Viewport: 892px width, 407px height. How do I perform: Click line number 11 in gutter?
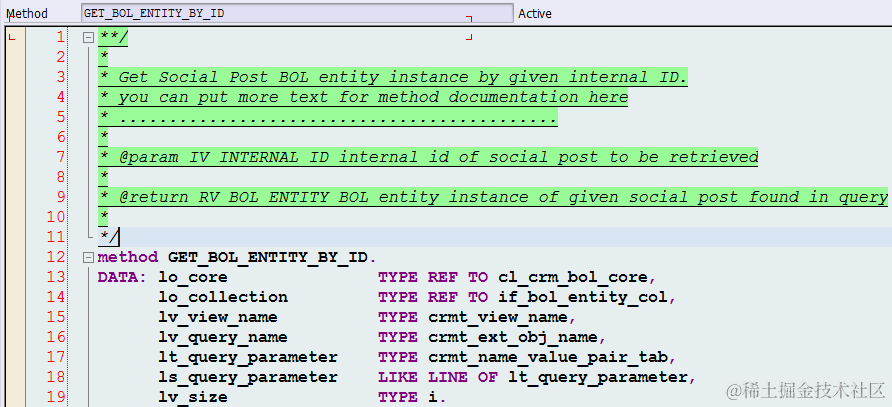tap(56, 237)
